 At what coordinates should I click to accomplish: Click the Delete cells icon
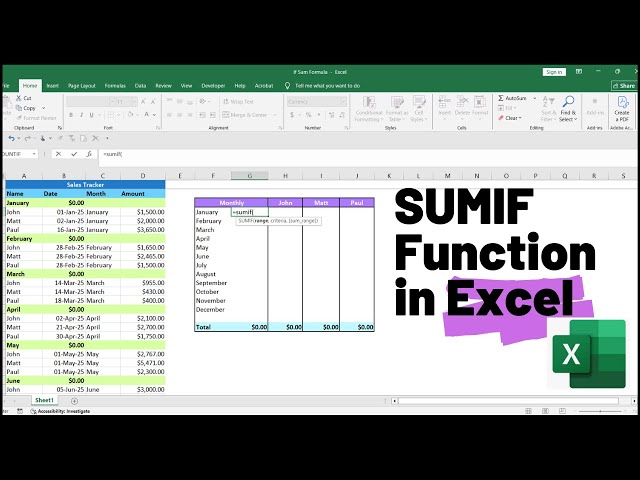point(462,102)
